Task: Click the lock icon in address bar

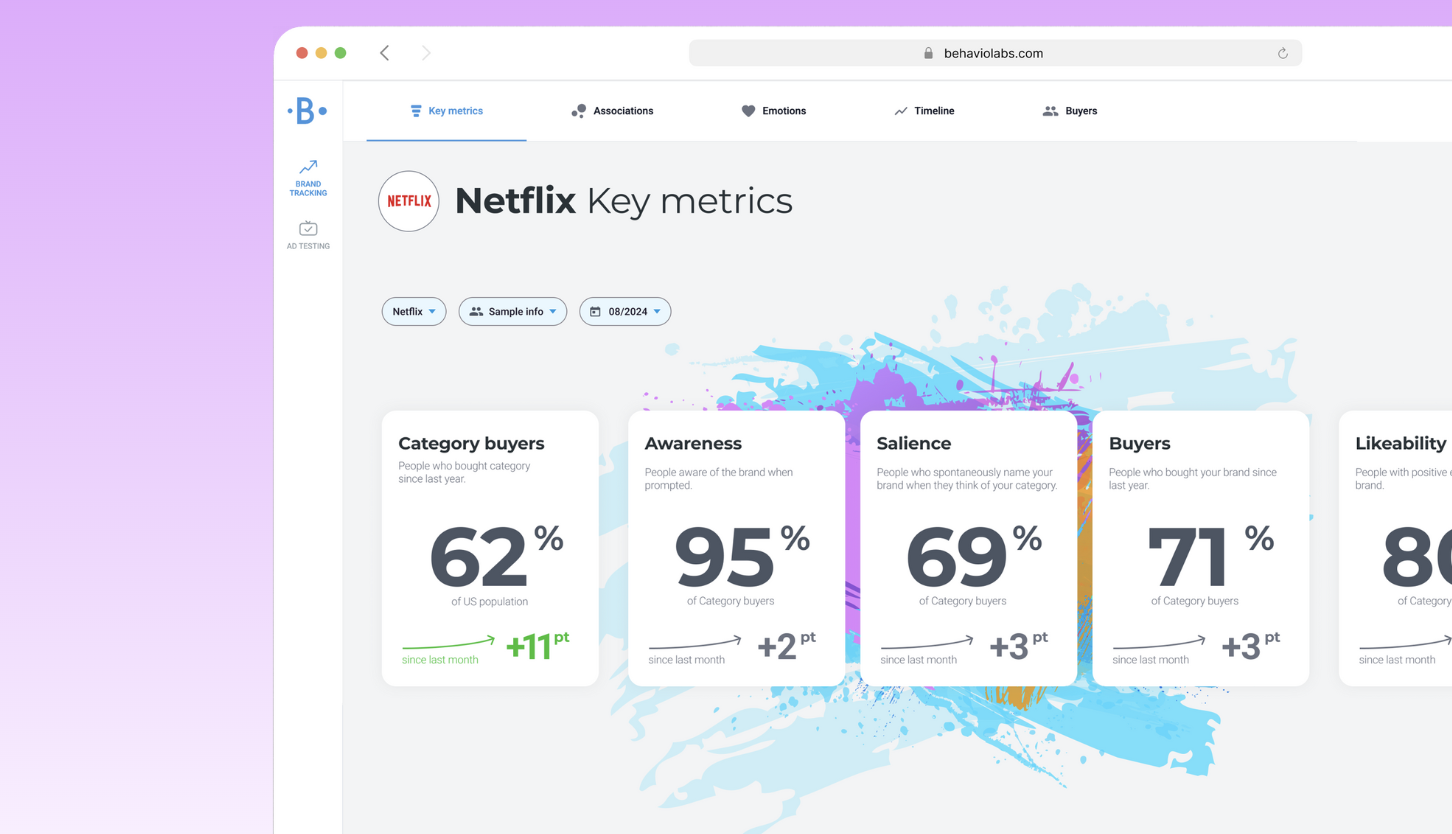Action: [928, 53]
